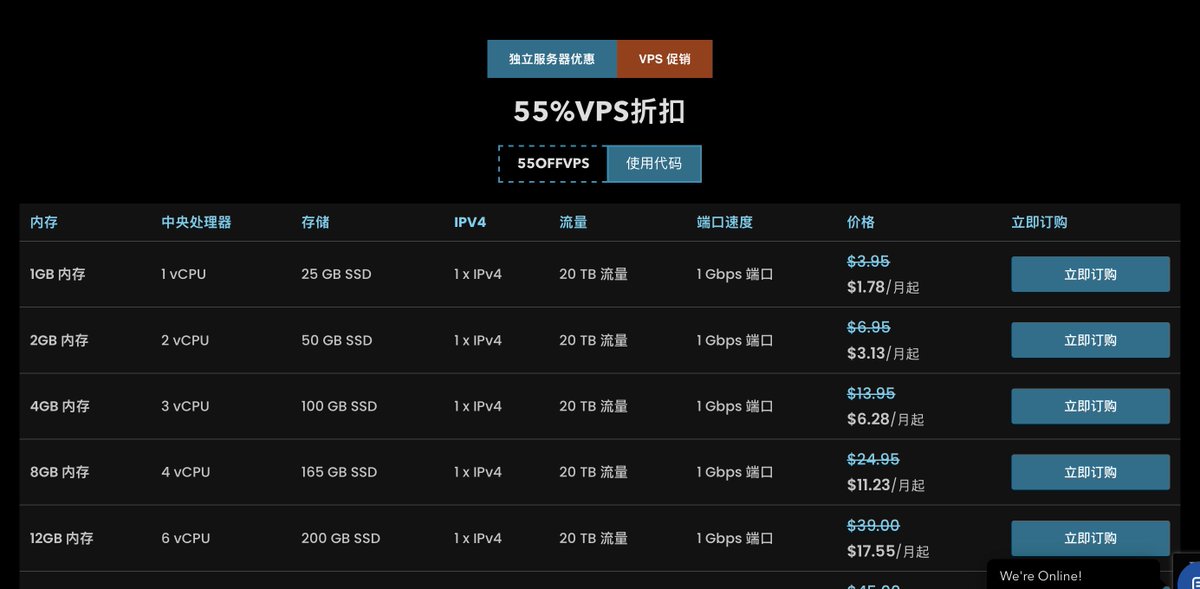Image resolution: width=1200 pixels, height=589 pixels.
Task: Click the crossed-out $24.95 original price
Action: coord(873,459)
